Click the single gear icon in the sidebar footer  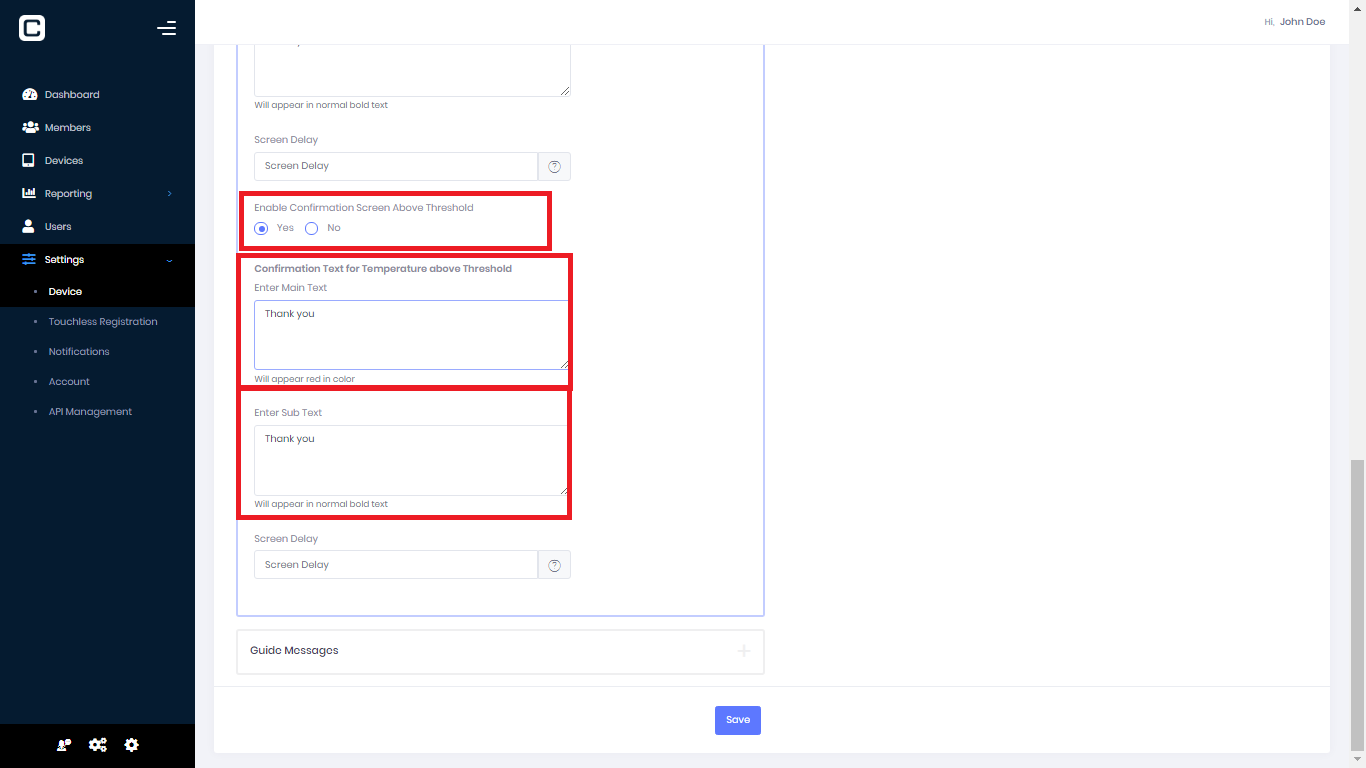point(131,745)
